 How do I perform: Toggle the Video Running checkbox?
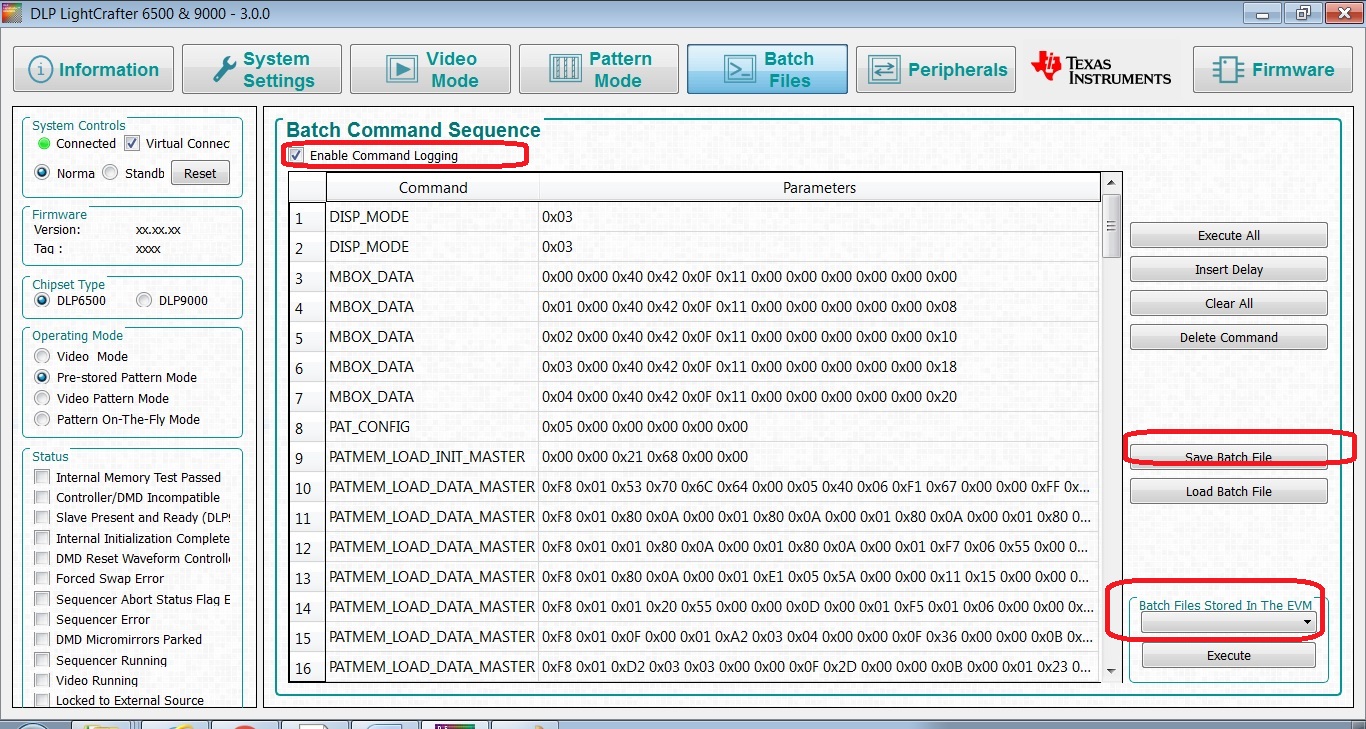[42, 680]
